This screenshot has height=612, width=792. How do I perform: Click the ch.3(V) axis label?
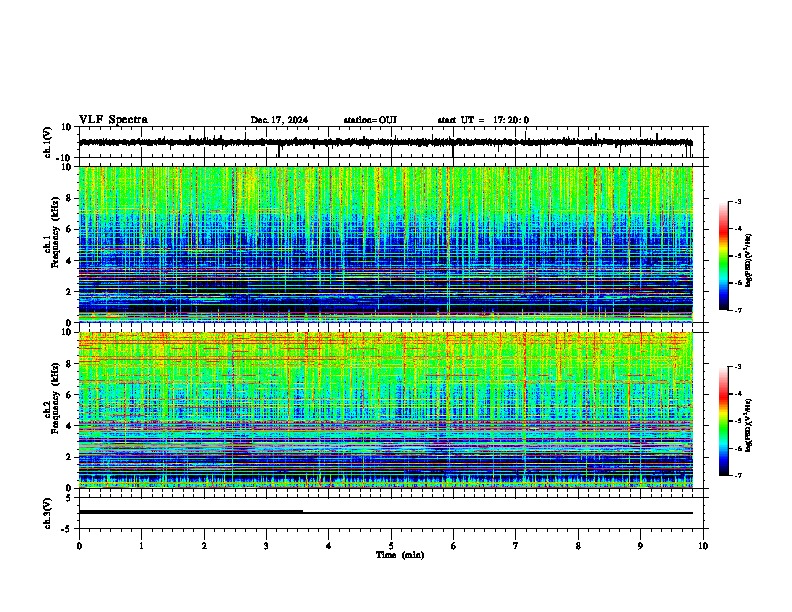click(x=48, y=514)
